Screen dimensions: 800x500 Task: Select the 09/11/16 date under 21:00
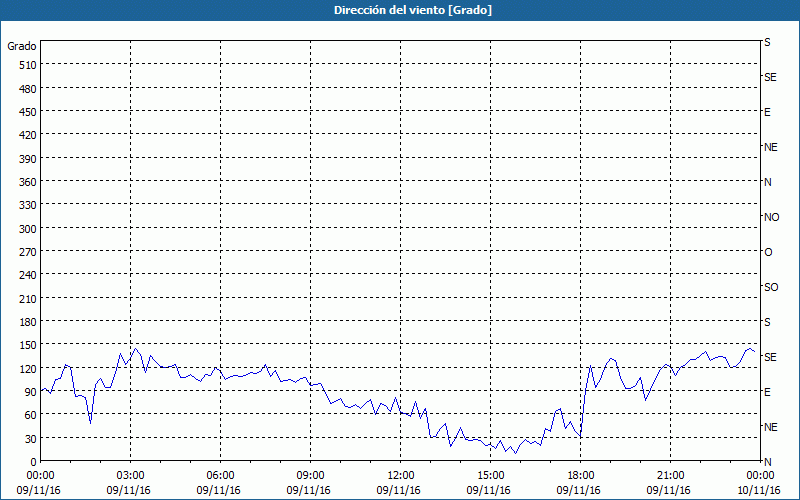(668, 490)
